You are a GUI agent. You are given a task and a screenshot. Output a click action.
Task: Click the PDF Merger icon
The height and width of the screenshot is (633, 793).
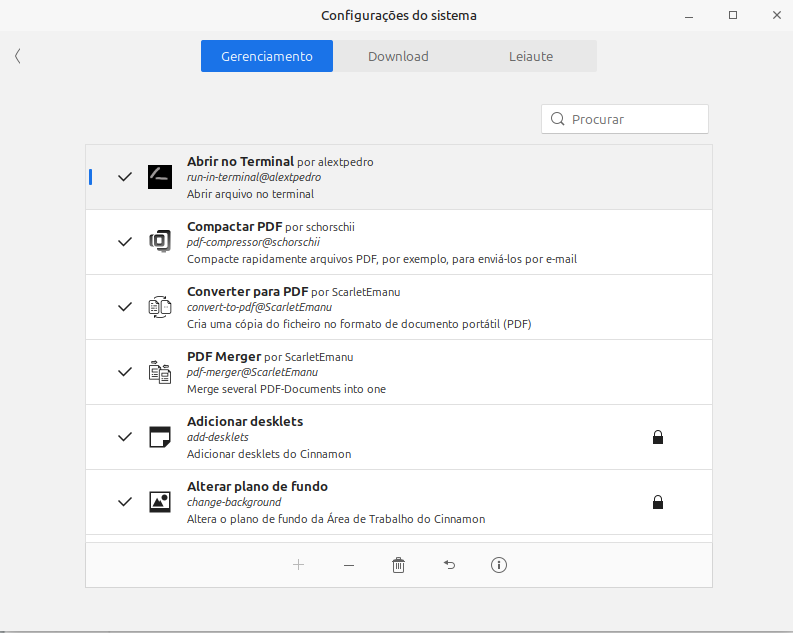tap(160, 372)
